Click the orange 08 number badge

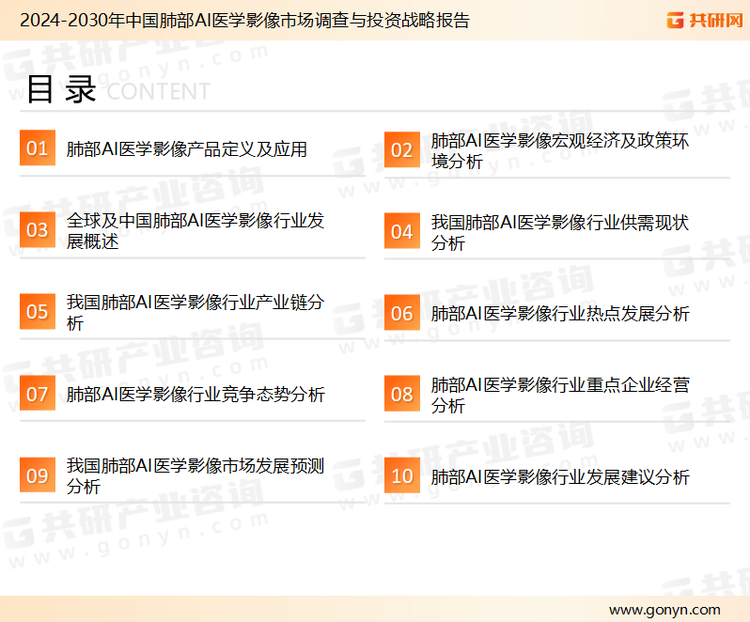pos(402,394)
